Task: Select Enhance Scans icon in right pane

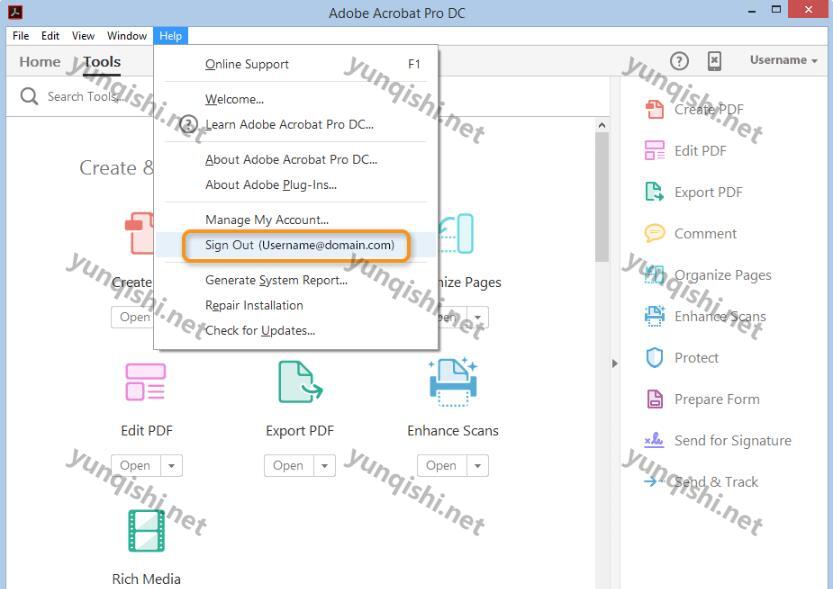Action: pyautogui.click(x=654, y=316)
